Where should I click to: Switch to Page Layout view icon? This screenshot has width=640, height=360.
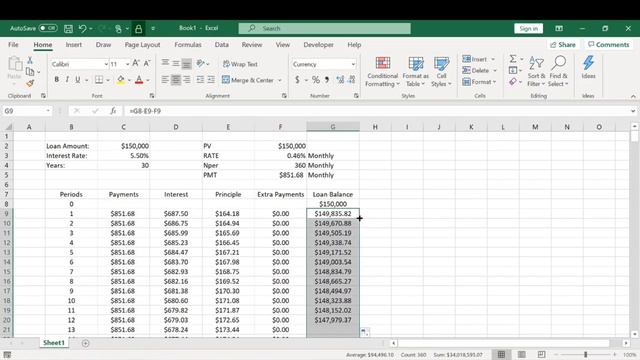[x=522, y=354]
